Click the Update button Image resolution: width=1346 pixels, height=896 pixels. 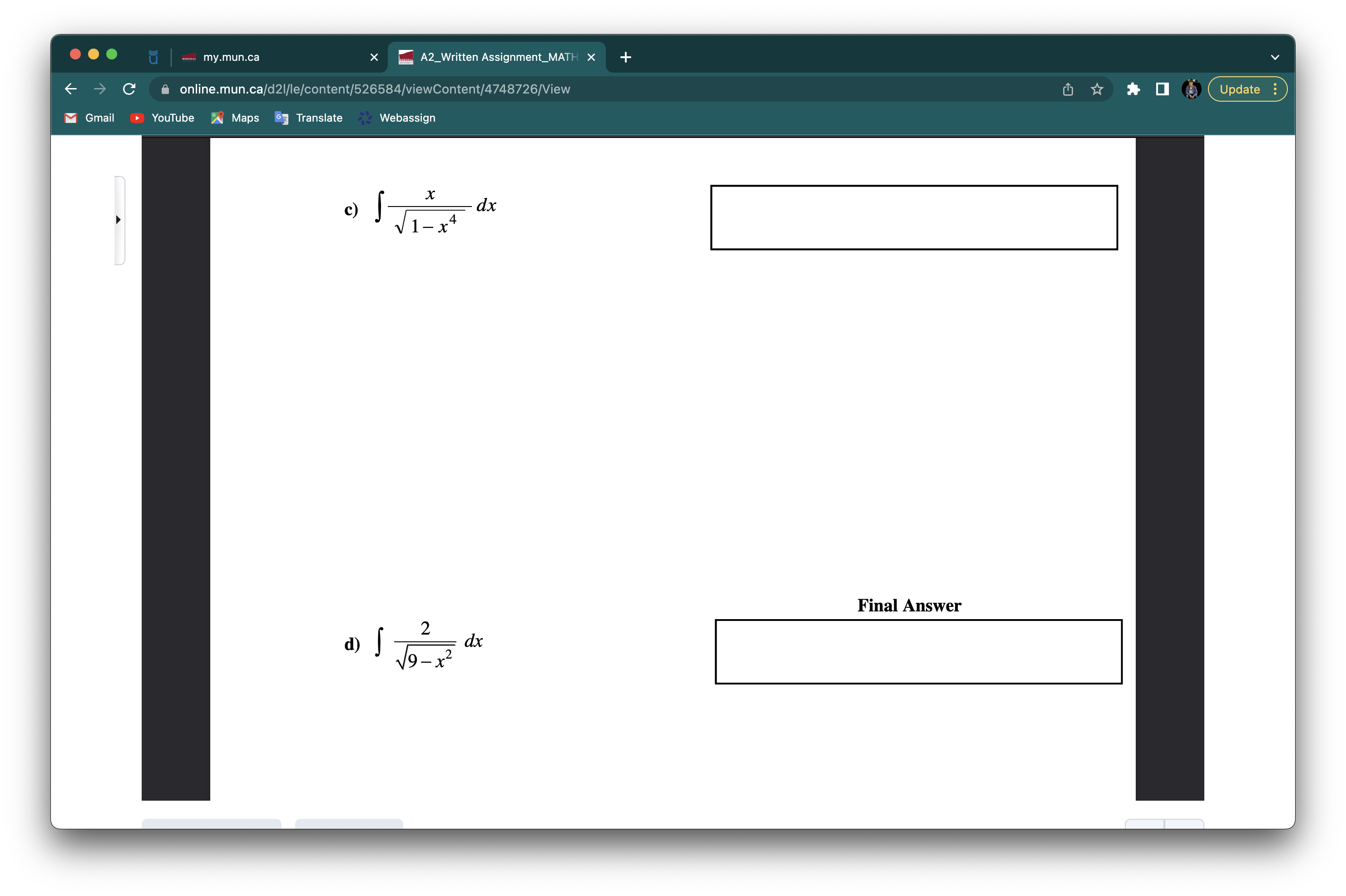(x=1239, y=89)
